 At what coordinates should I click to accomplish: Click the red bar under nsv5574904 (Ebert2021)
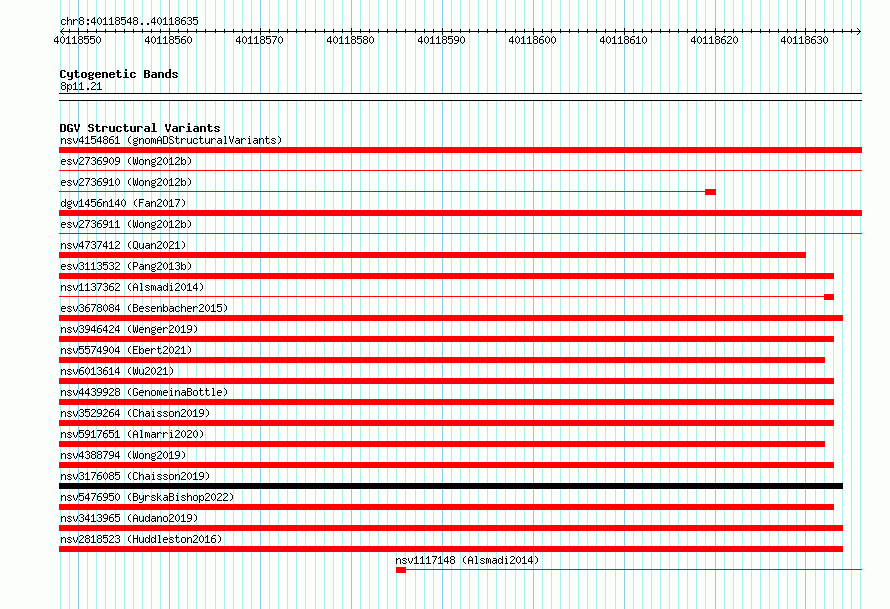442,360
